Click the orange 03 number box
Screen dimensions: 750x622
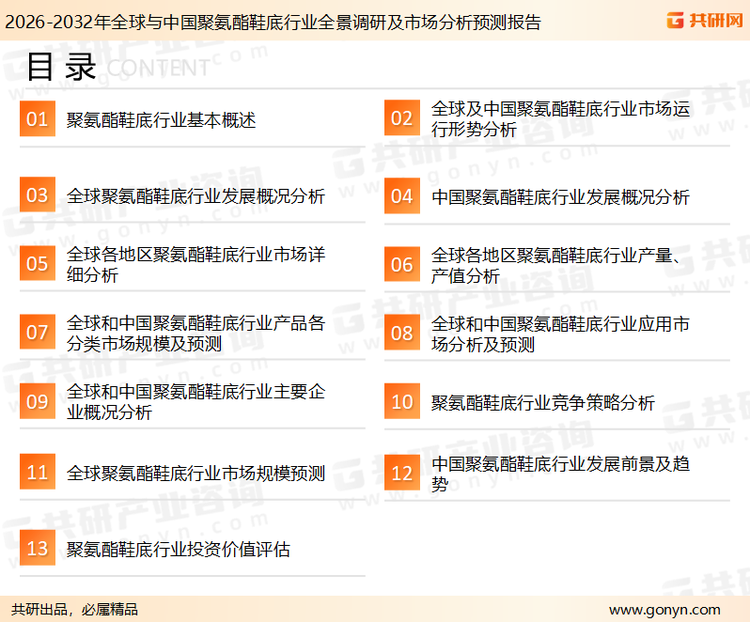coord(37,195)
